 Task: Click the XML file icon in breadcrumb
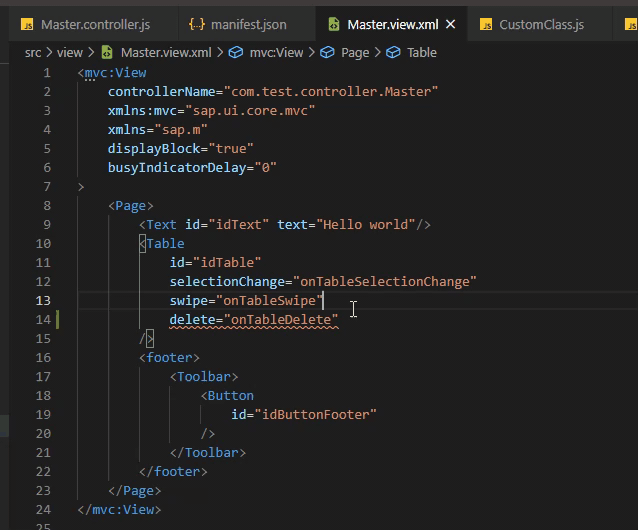pos(107,53)
